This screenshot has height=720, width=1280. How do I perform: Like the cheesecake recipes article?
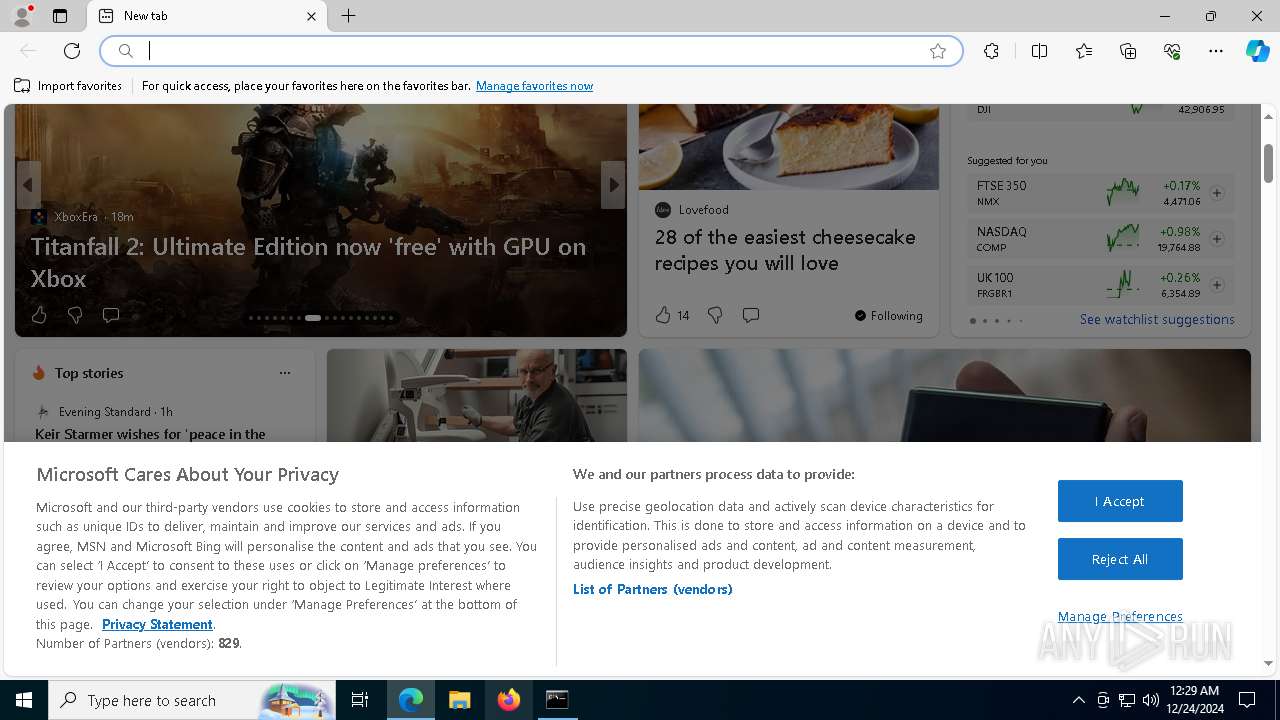point(663,315)
